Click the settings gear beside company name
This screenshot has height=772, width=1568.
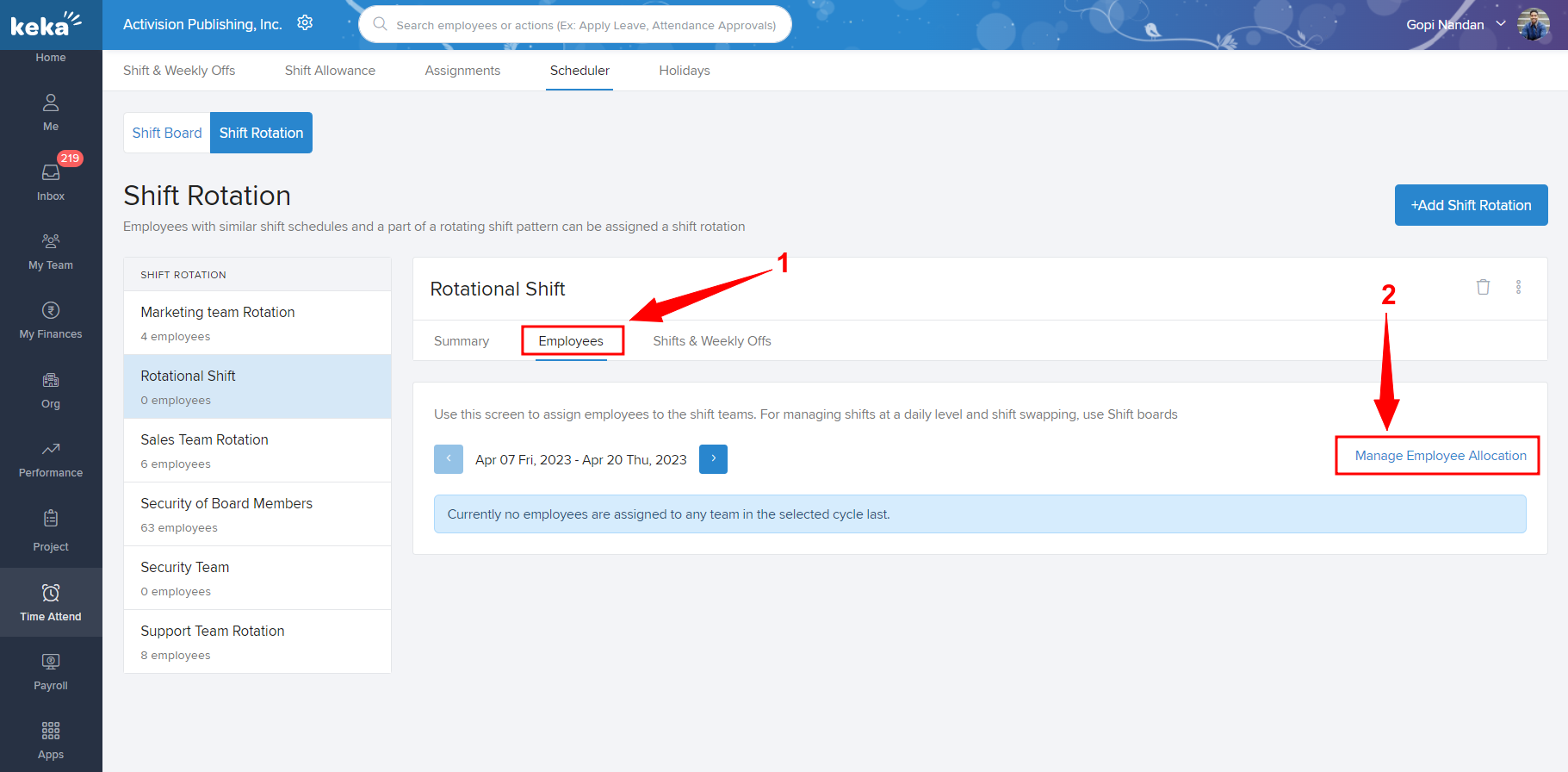pyautogui.click(x=305, y=23)
